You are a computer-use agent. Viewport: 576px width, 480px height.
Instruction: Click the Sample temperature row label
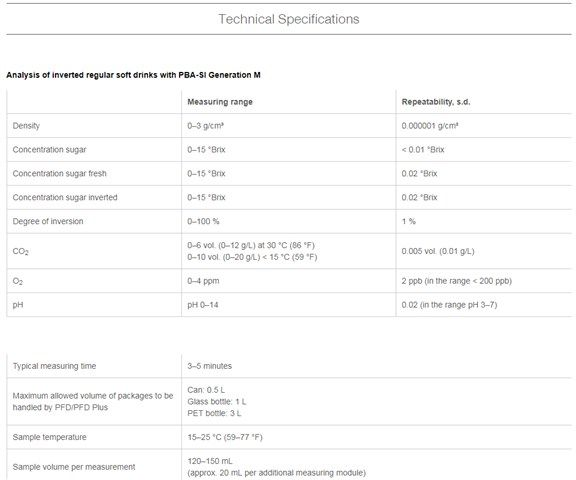(50, 437)
